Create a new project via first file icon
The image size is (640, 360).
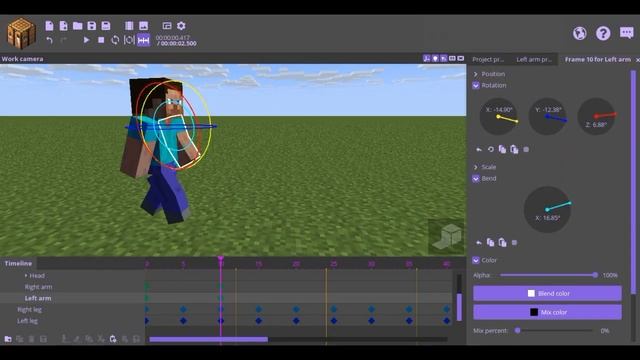click(49, 26)
